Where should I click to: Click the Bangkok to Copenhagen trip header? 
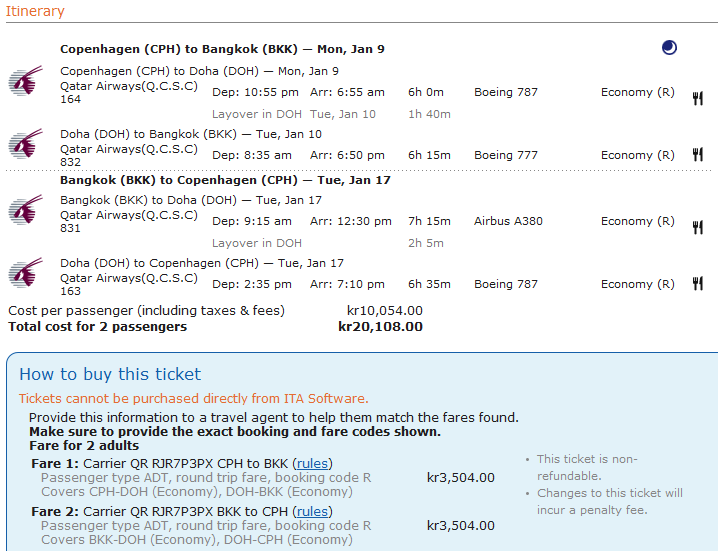tap(225, 181)
